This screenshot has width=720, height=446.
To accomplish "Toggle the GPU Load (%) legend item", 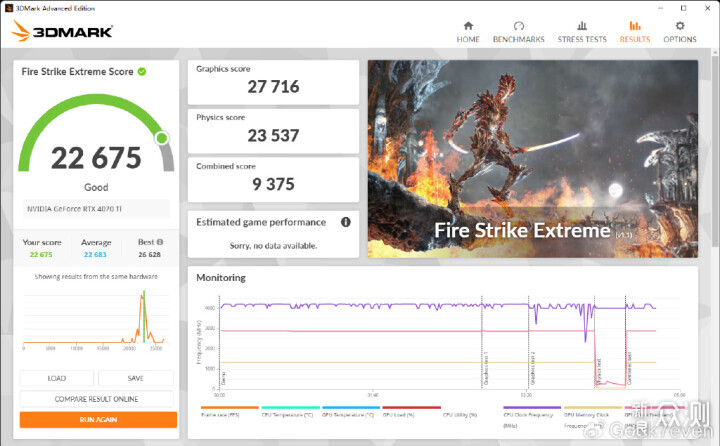I will point(411,412).
